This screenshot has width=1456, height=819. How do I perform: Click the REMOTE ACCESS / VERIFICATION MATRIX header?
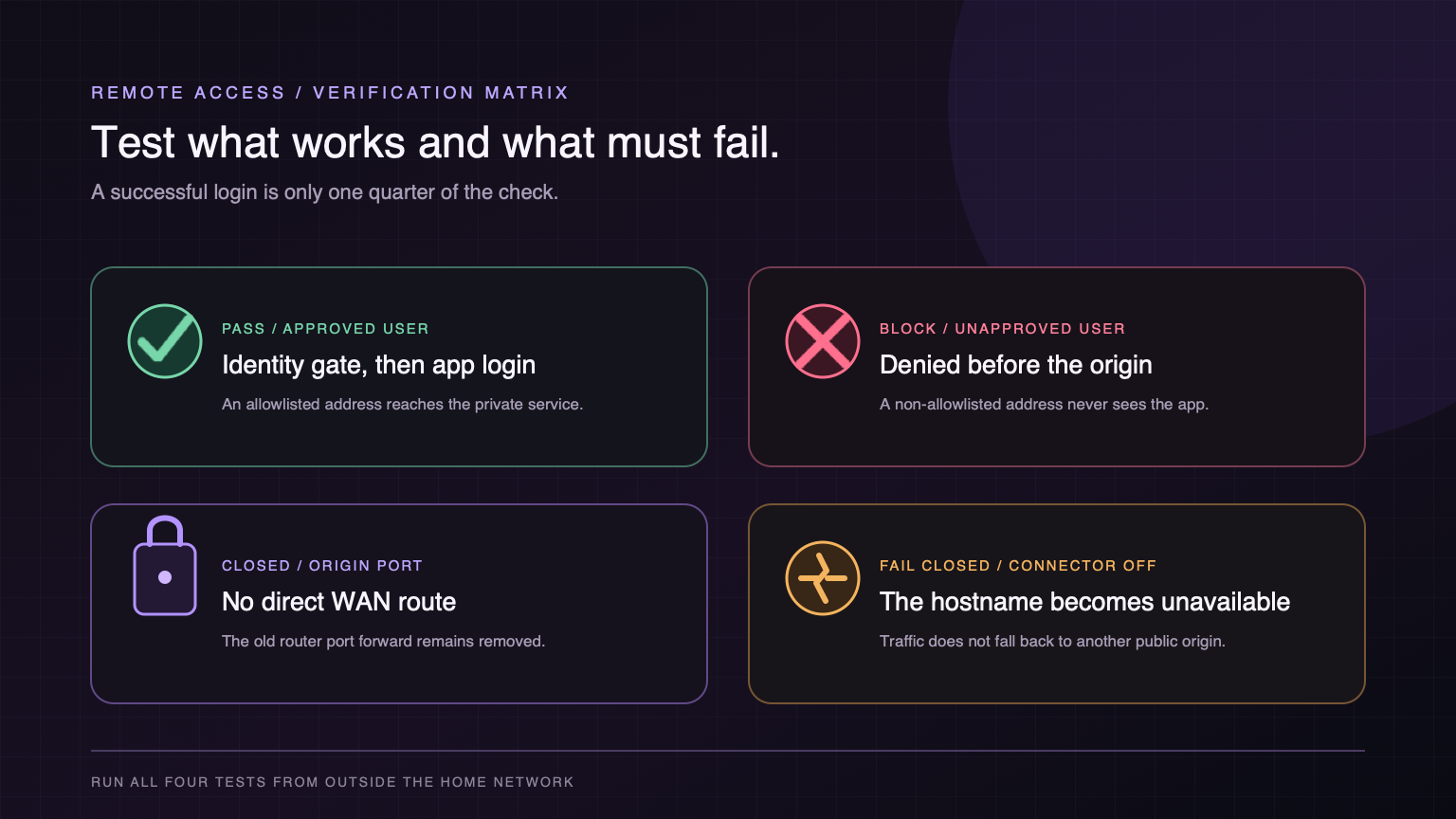(x=330, y=93)
